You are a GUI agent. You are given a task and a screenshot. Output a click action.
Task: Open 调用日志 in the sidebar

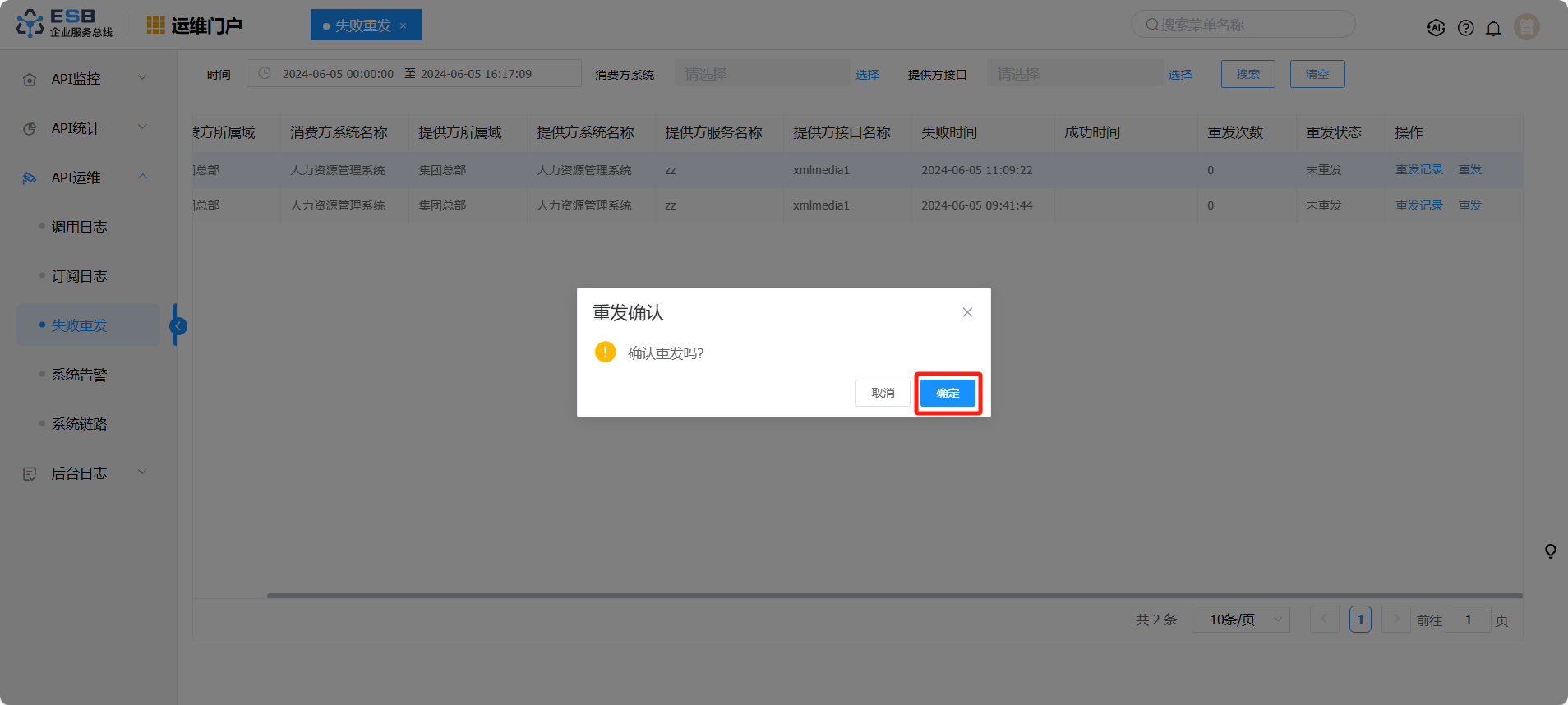(x=80, y=227)
